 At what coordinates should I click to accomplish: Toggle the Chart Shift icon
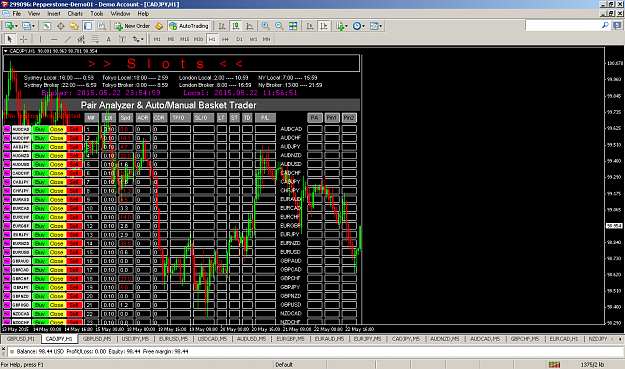point(324,26)
